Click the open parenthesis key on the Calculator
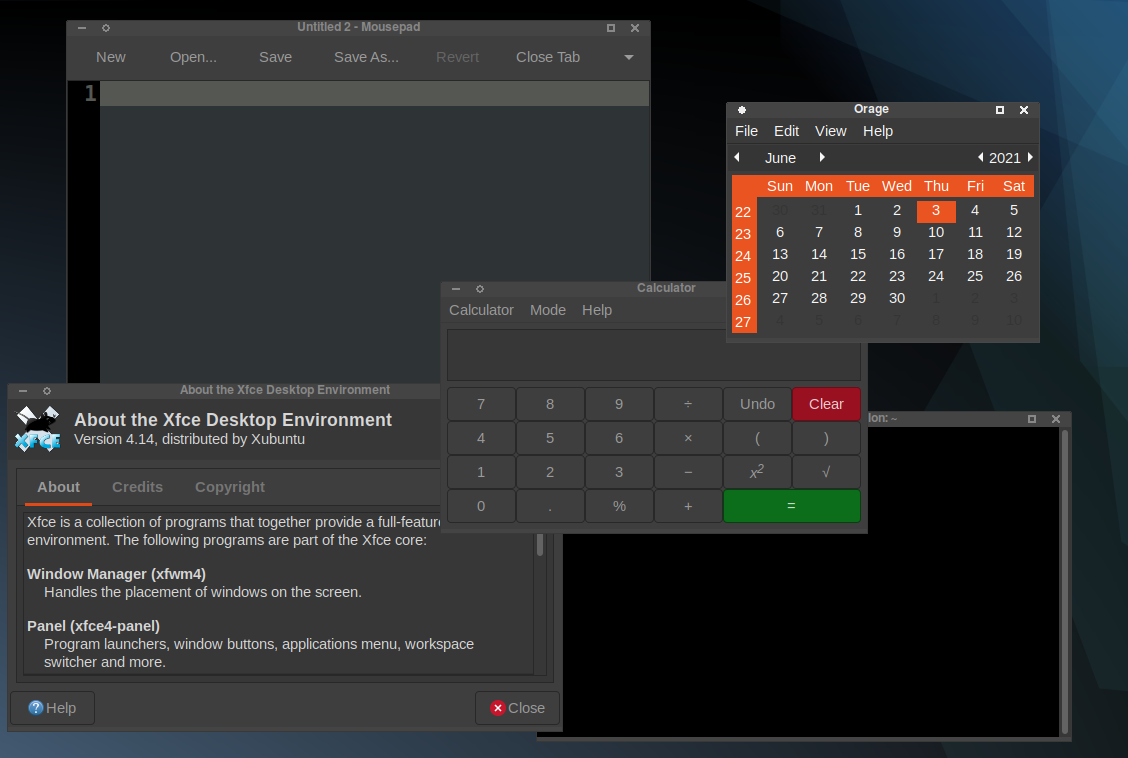Image resolution: width=1128 pixels, height=758 pixels. point(758,438)
